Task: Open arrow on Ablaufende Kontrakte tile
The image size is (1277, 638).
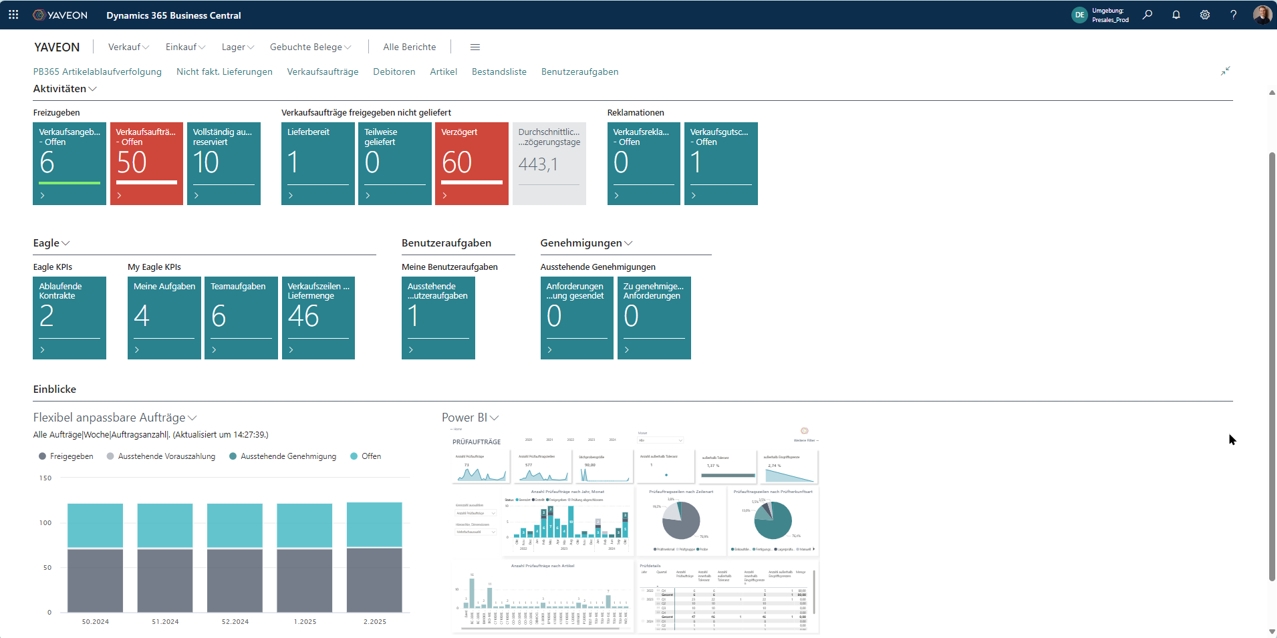Action: (x=43, y=350)
